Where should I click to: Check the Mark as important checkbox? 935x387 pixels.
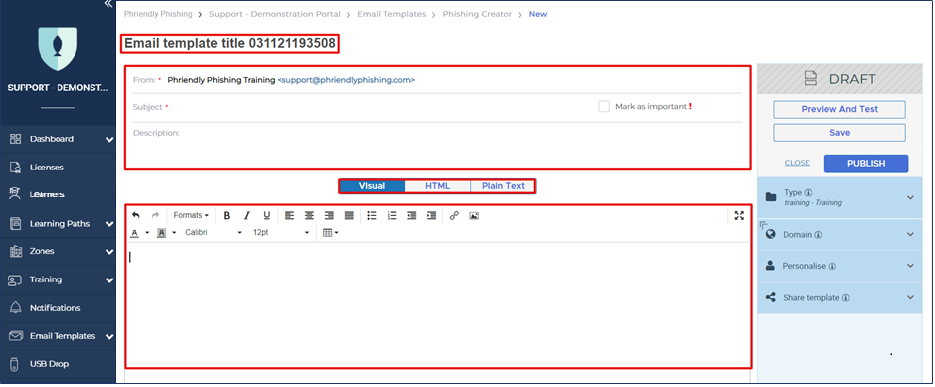(604, 107)
